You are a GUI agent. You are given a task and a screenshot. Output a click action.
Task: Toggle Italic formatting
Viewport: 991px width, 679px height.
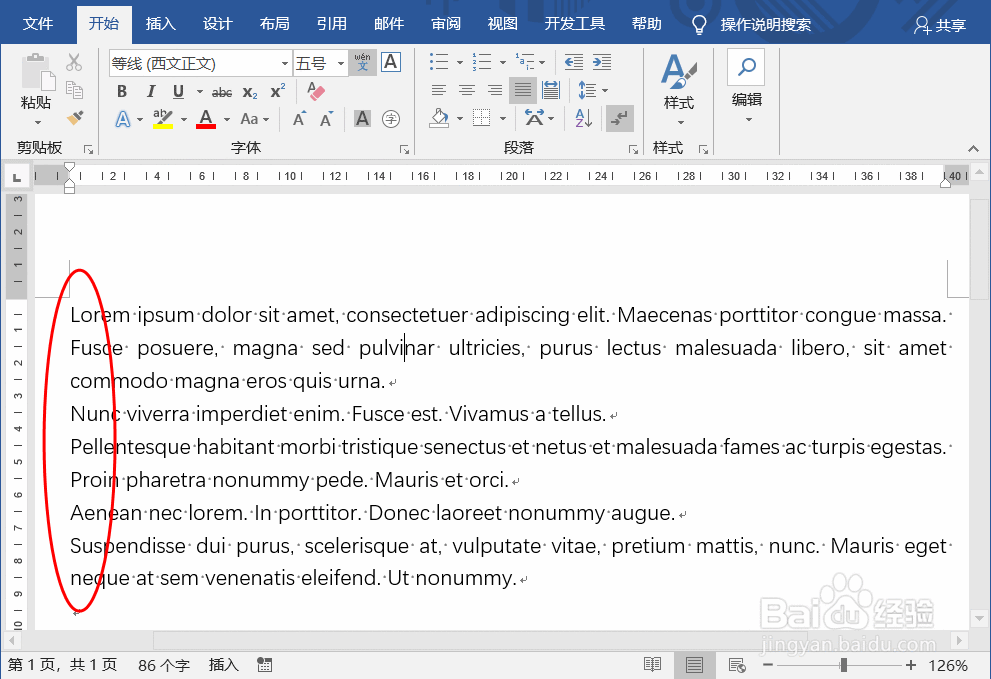[x=150, y=92]
